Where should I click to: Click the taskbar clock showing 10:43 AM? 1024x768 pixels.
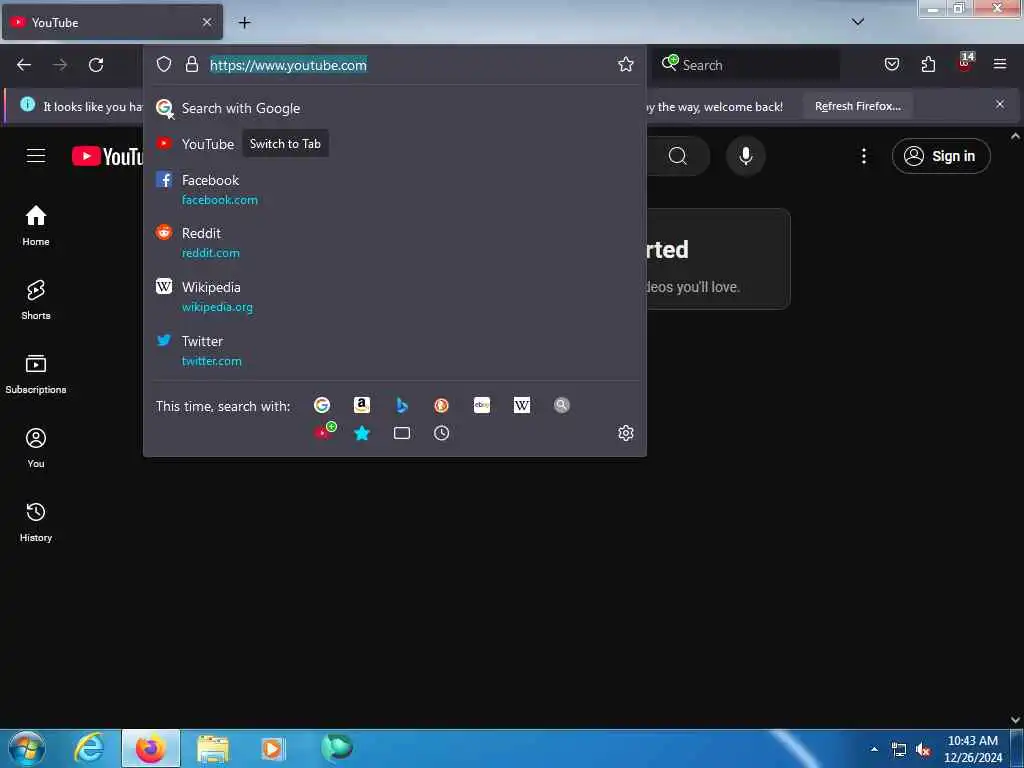(973, 749)
